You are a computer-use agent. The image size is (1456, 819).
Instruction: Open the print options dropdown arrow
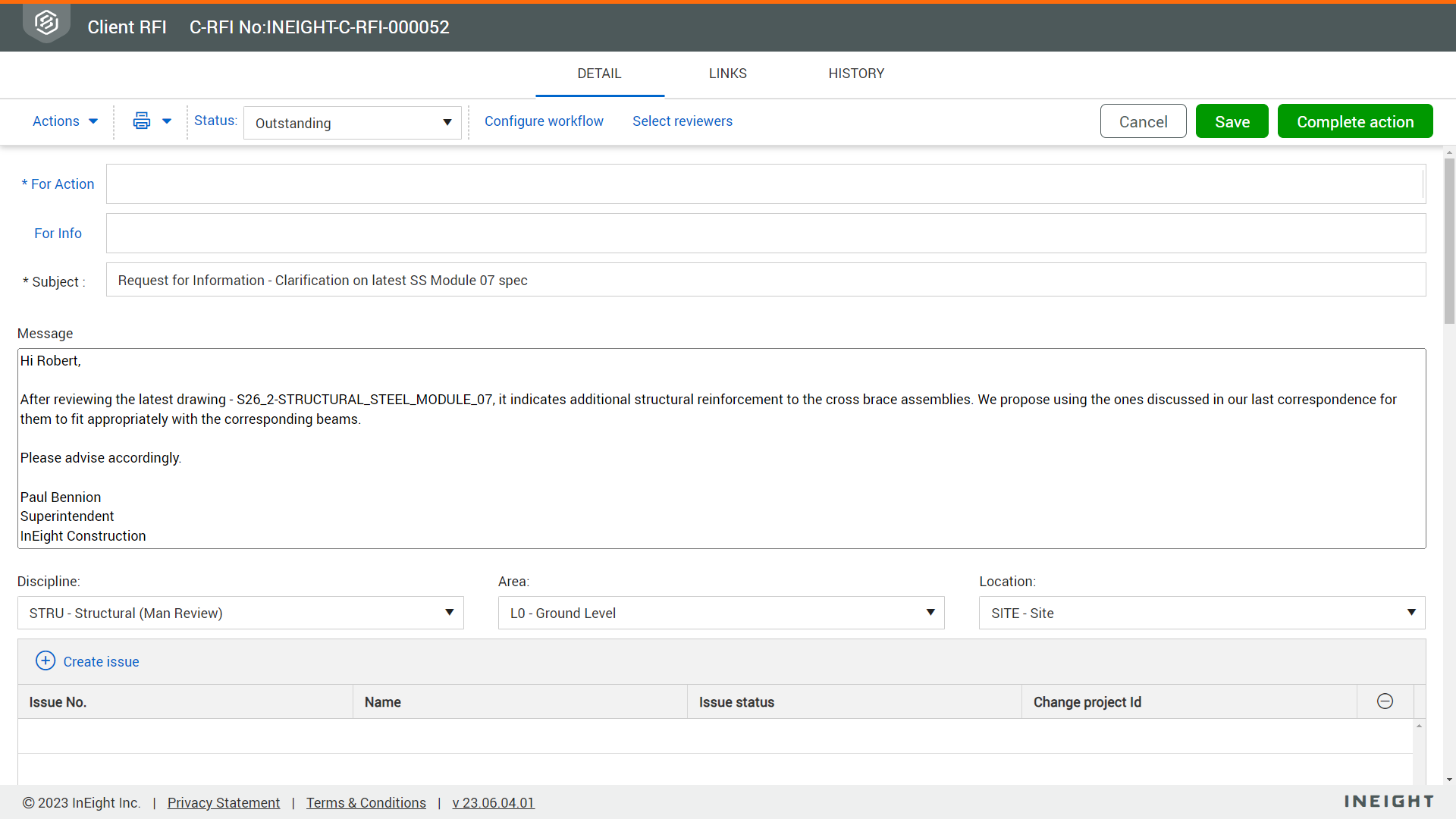point(167,121)
